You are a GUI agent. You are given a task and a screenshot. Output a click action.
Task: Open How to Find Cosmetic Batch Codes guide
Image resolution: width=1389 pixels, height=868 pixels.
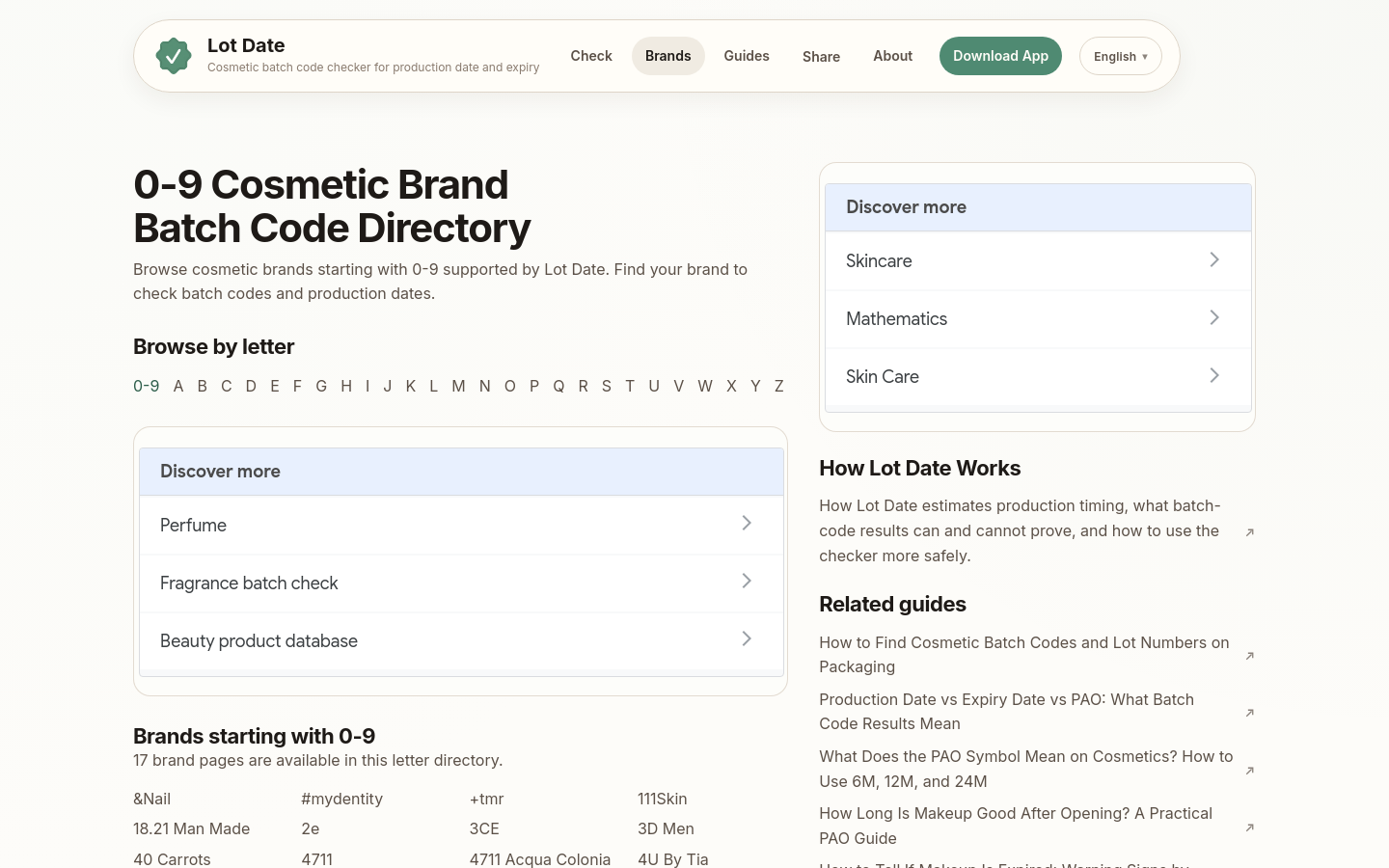click(1024, 655)
